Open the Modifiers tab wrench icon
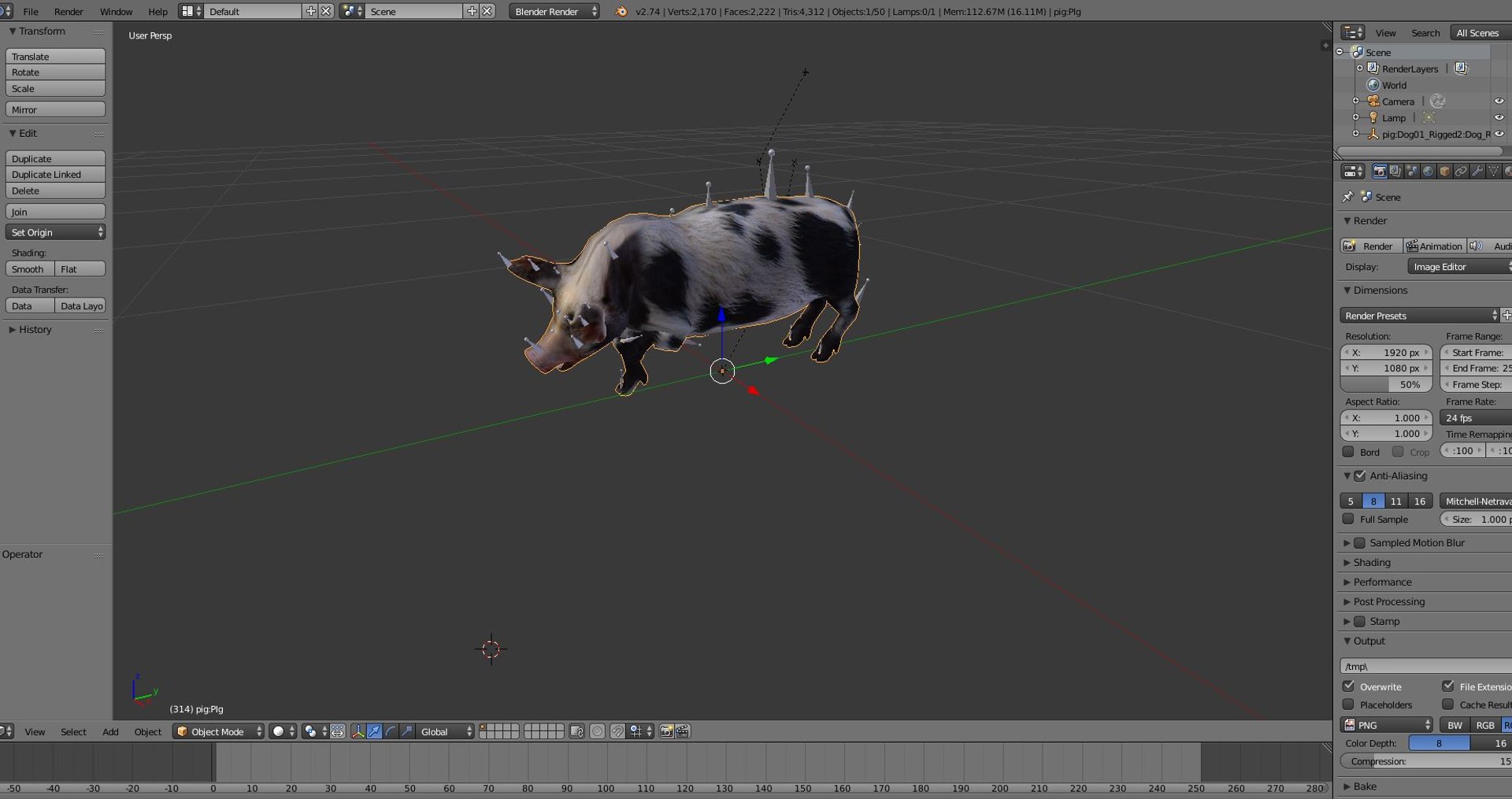The height and width of the screenshot is (799, 1512). 1477,171
